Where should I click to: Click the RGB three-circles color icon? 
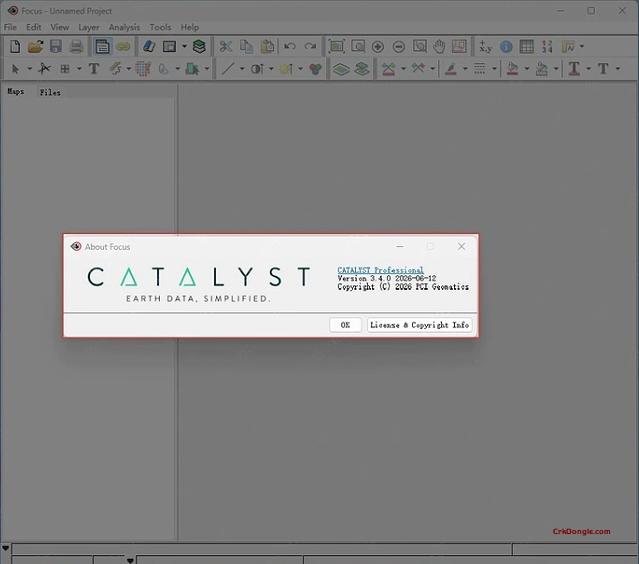coord(315,69)
